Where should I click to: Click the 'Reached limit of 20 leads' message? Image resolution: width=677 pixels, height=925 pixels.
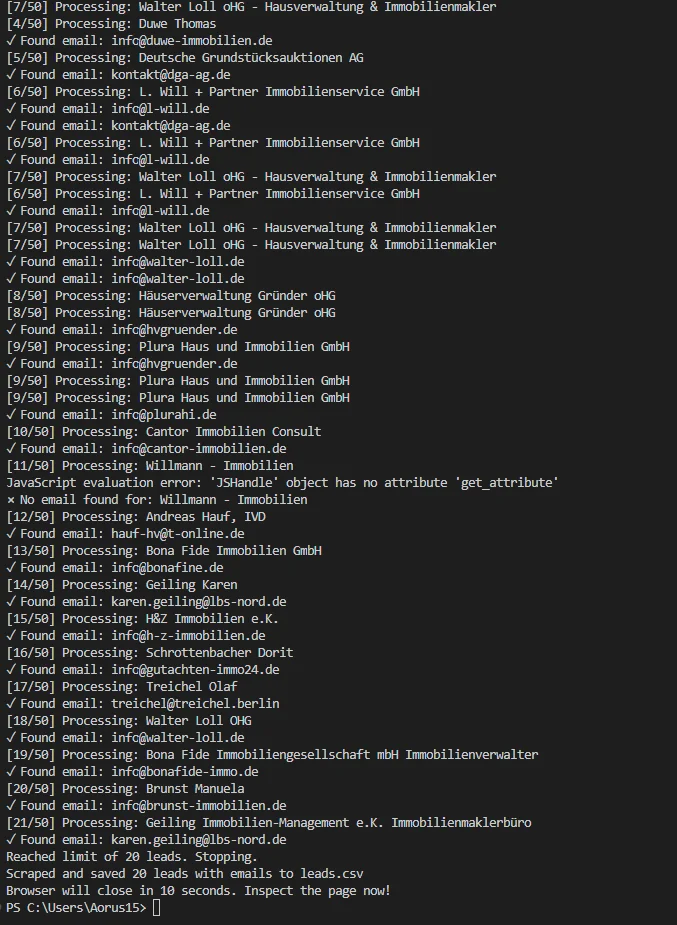coord(131,857)
